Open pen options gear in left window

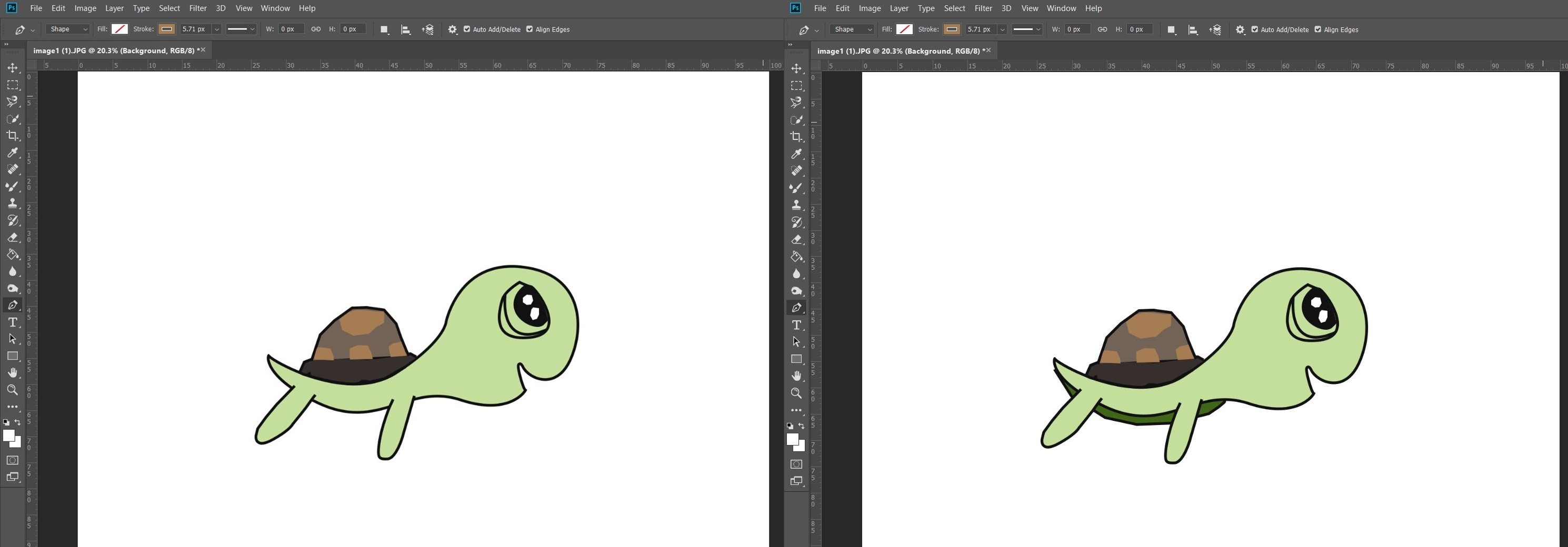[452, 29]
